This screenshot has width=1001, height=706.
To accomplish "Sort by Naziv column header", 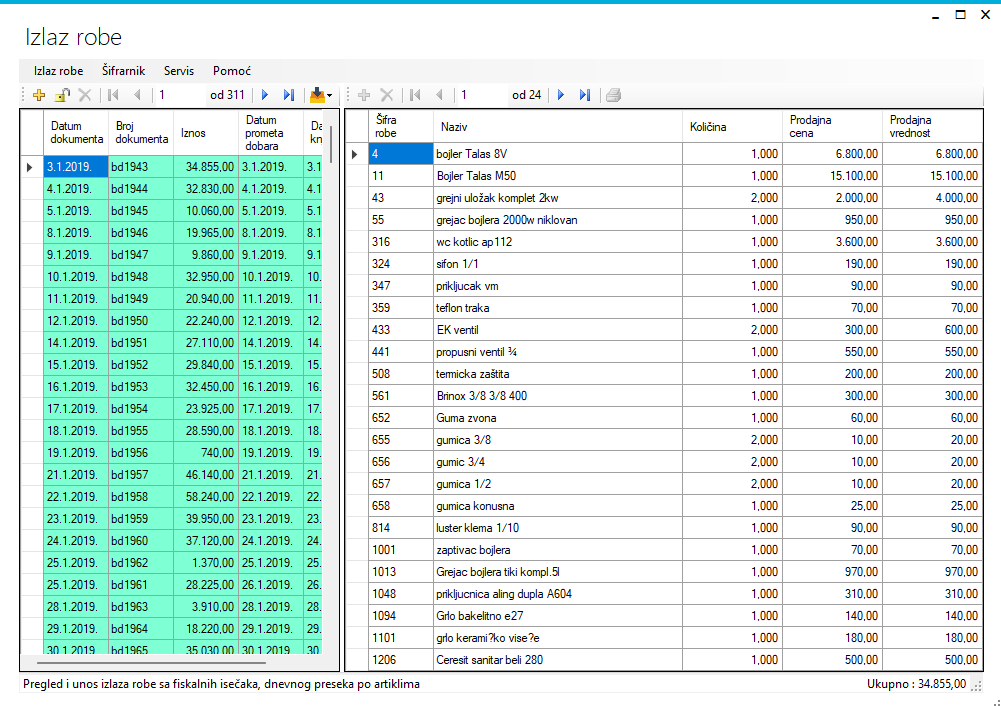I will pos(557,127).
